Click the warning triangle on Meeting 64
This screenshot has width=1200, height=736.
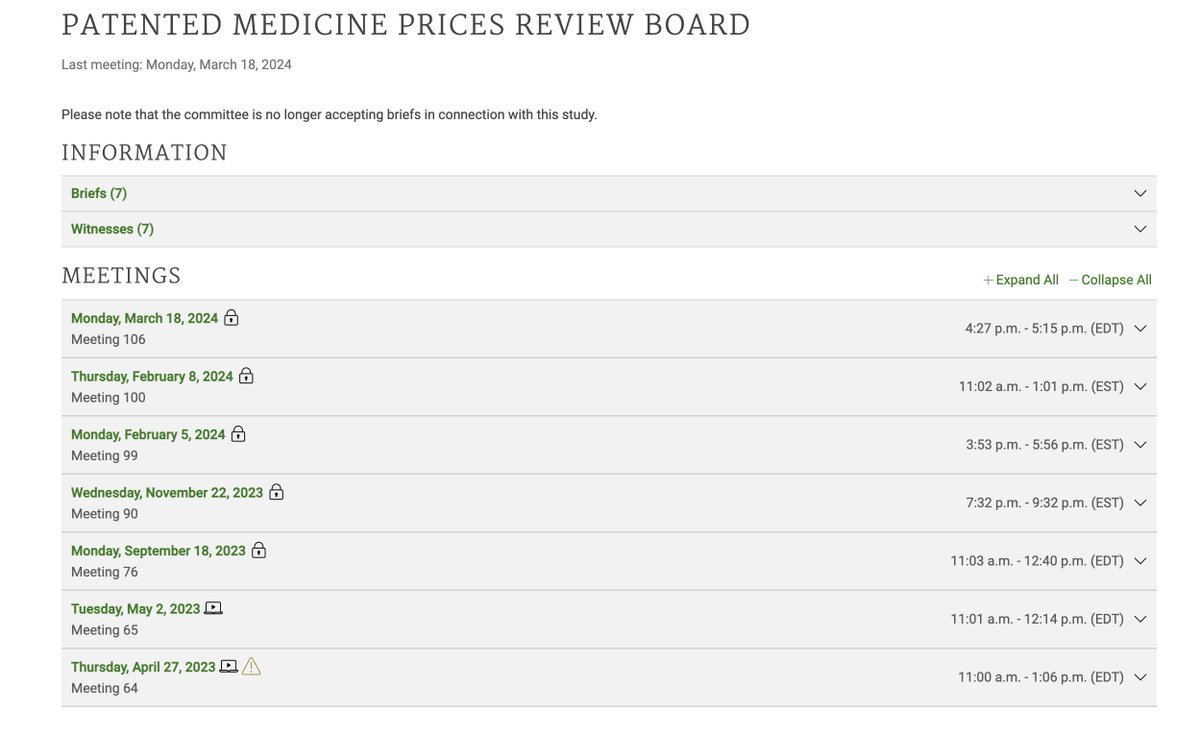click(x=251, y=666)
